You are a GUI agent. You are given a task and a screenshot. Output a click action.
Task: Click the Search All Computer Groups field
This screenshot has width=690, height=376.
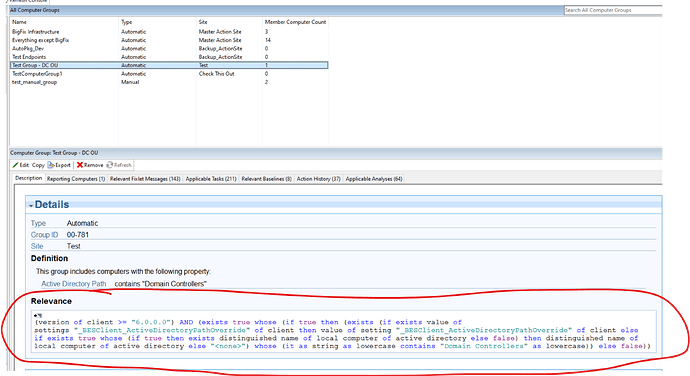tap(613, 10)
